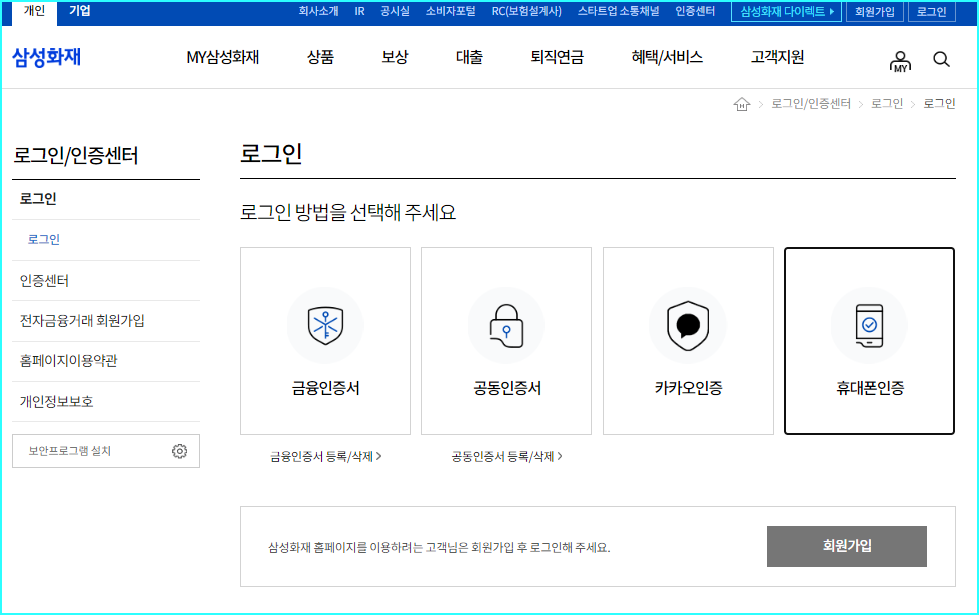Open 홈페이지이용약관 in sidebar

coord(68,361)
